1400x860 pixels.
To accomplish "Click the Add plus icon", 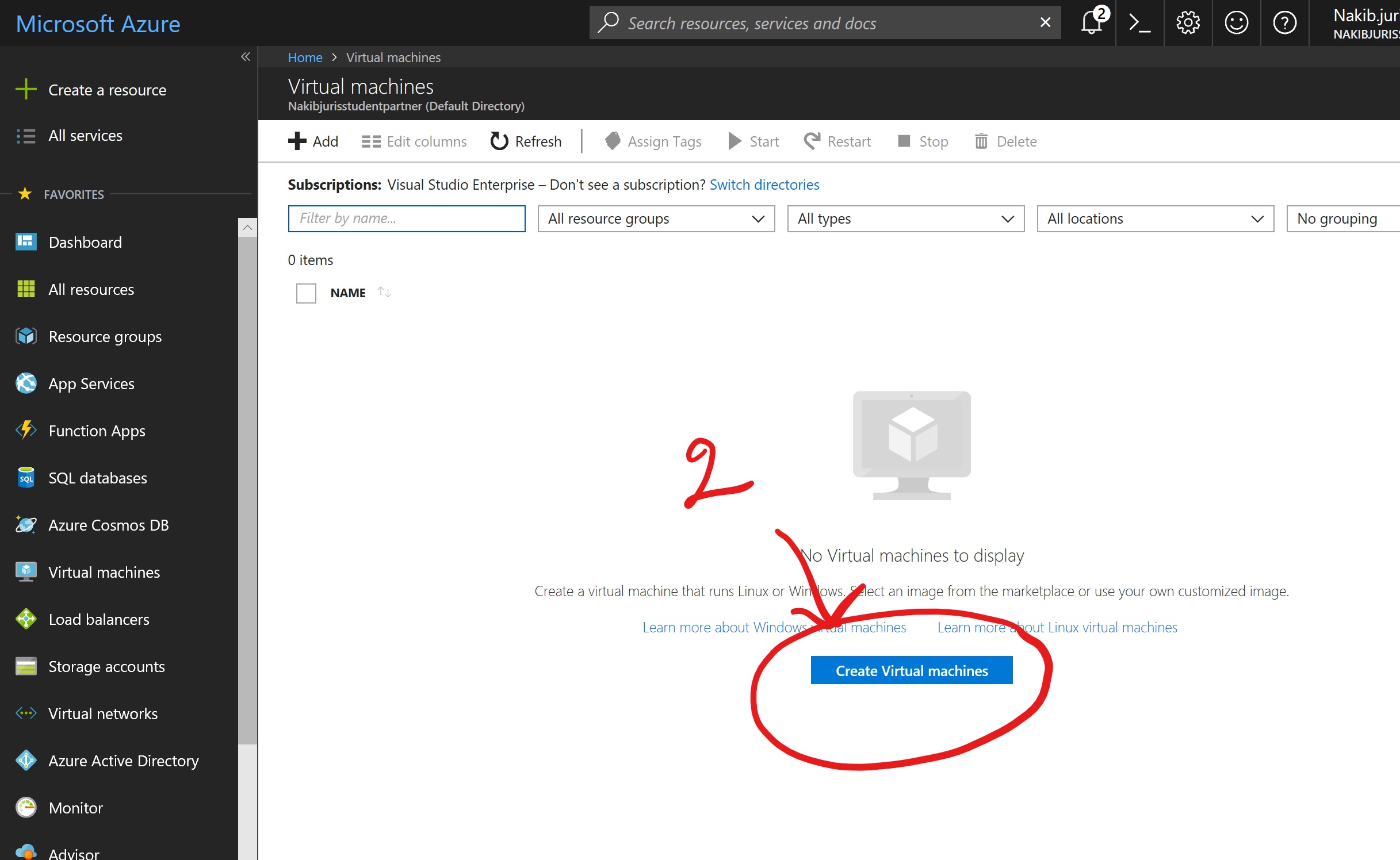I will tap(297, 141).
